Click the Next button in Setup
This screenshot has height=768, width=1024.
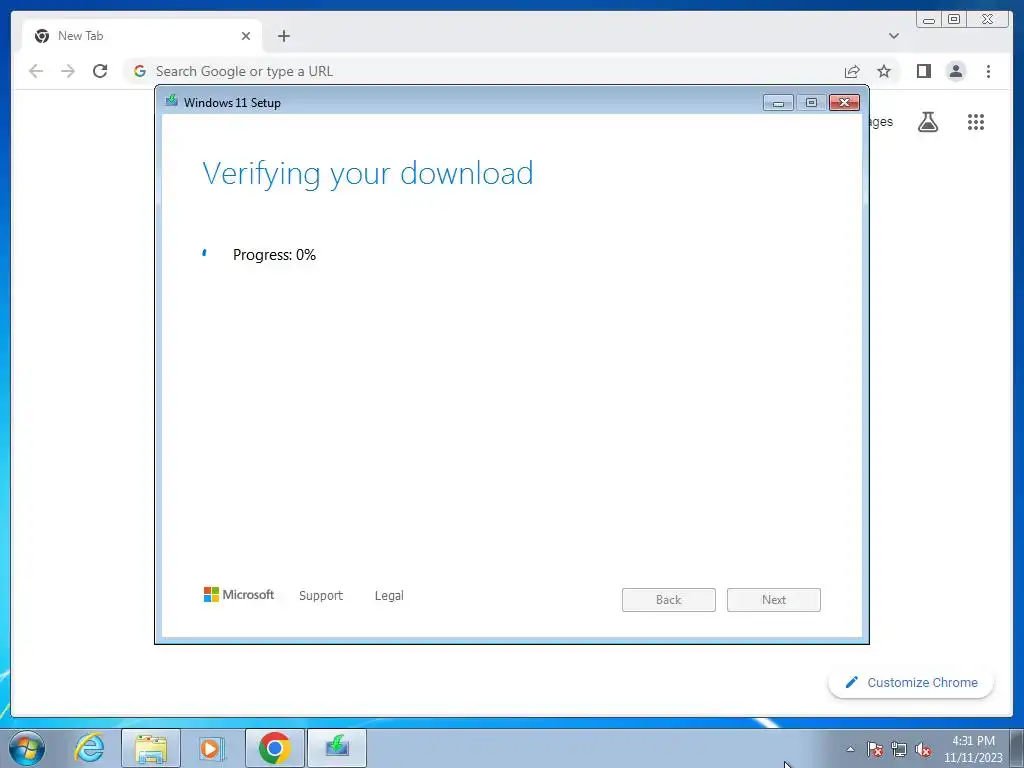pos(774,600)
